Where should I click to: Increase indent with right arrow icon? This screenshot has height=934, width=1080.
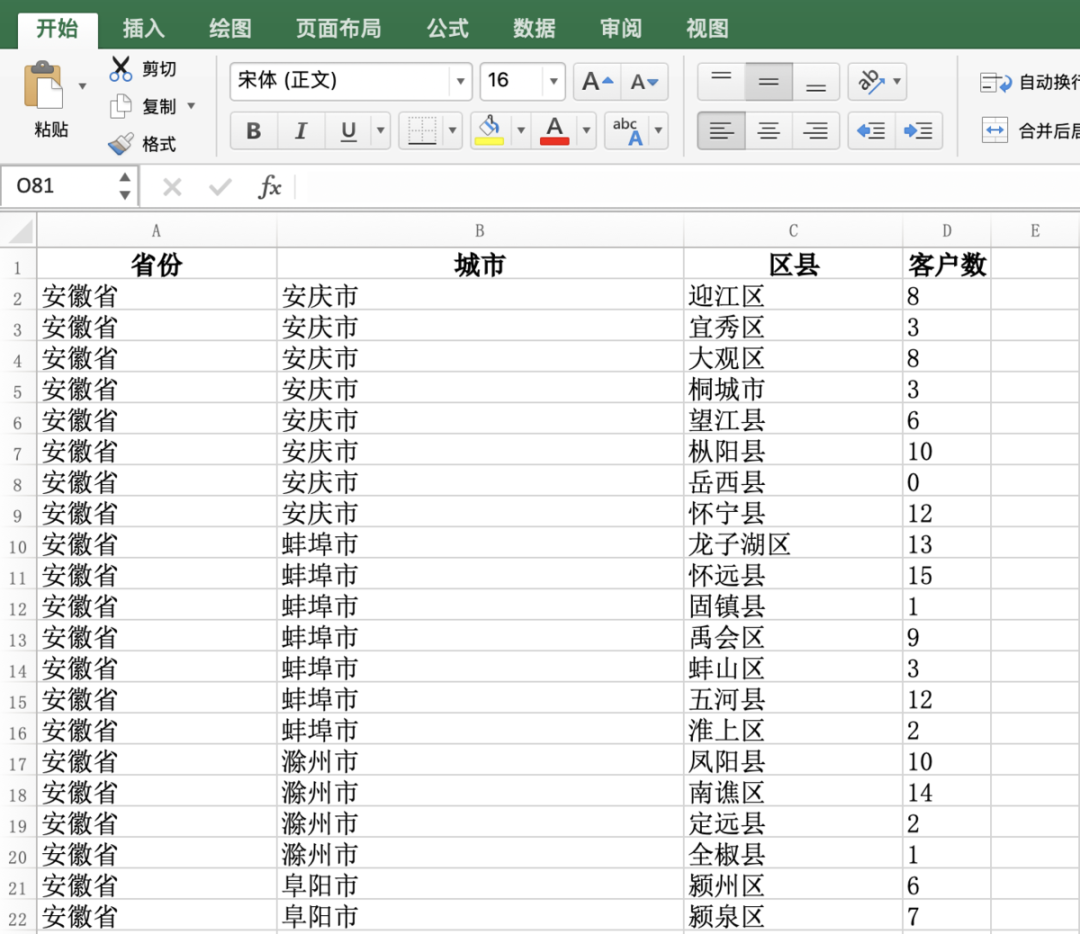918,130
